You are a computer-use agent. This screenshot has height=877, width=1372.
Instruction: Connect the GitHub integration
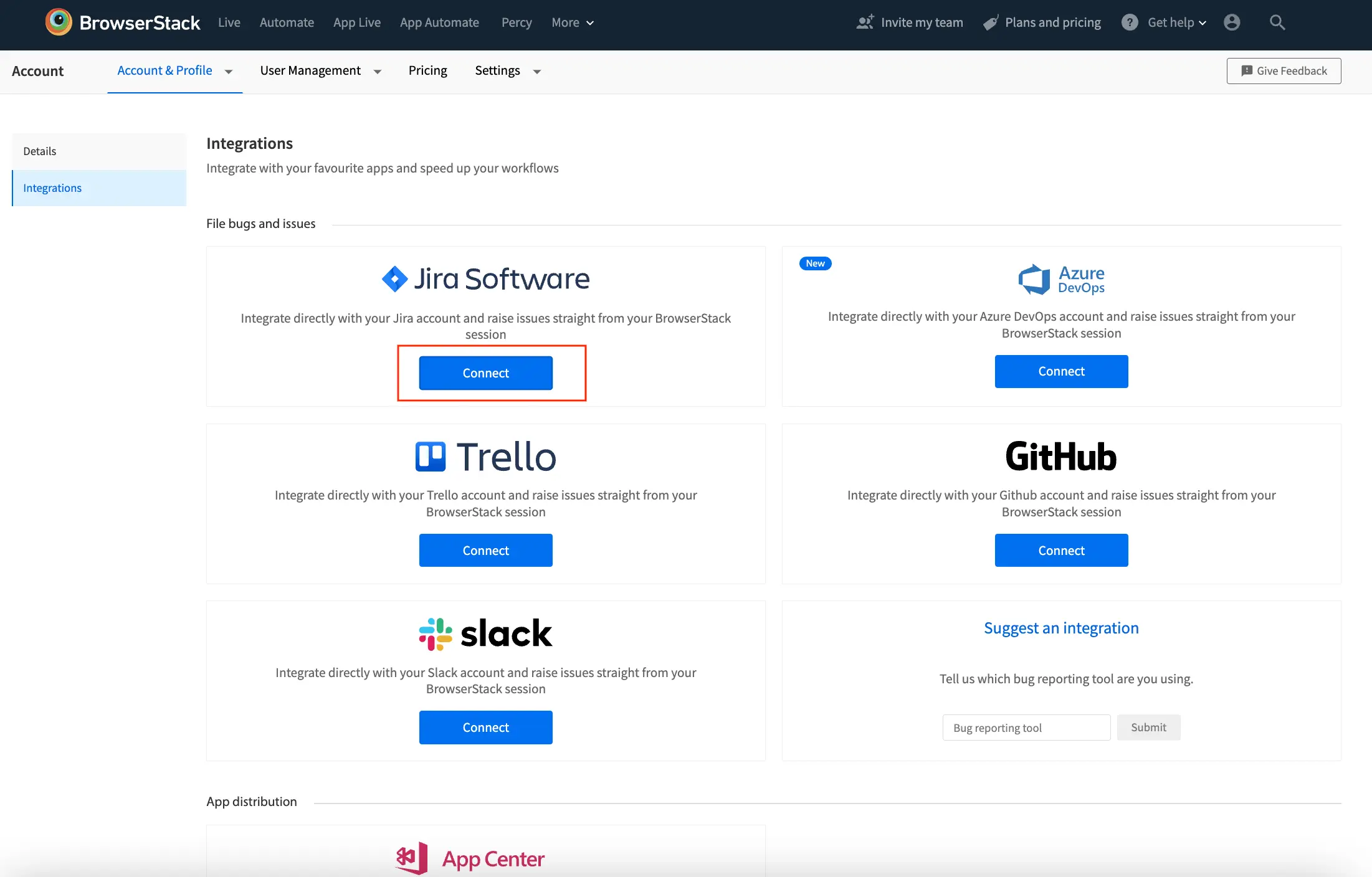[1061, 550]
